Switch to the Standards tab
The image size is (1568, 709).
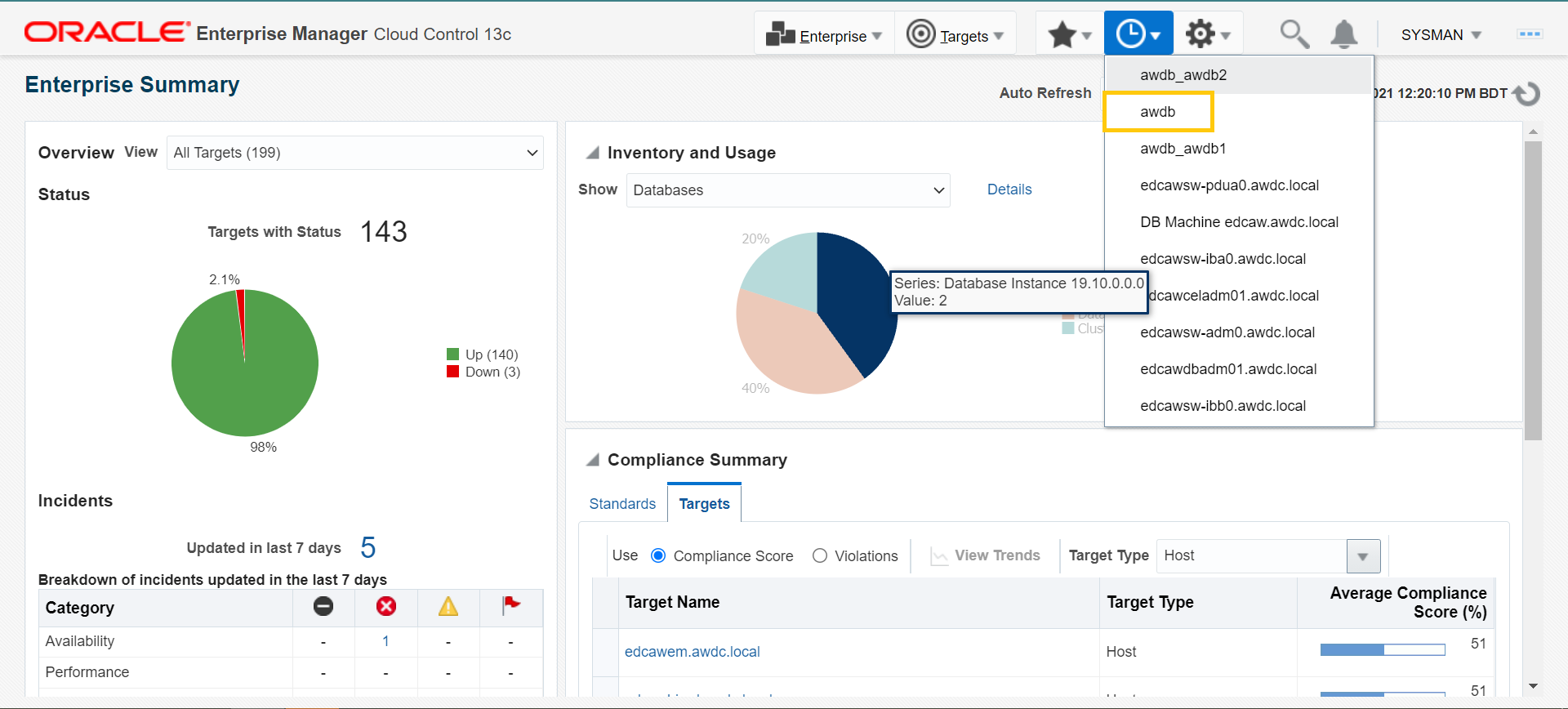(x=622, y=504)
